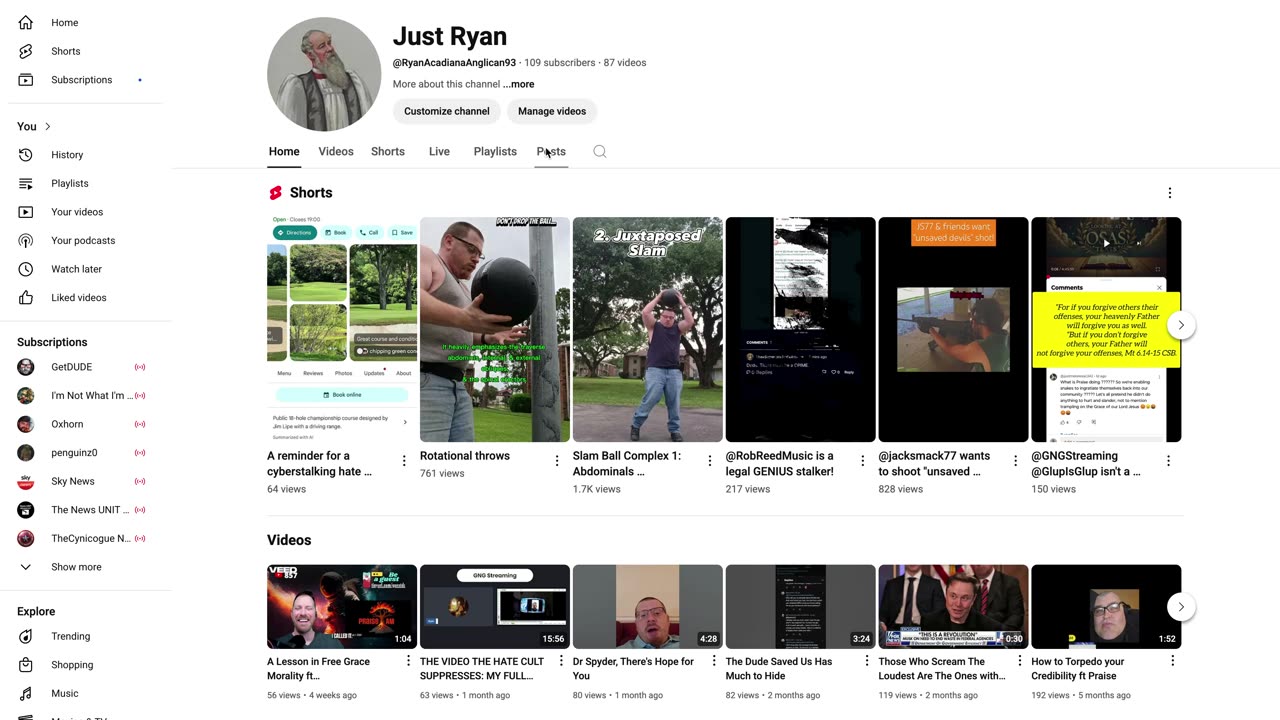Image resolution: width=1280 pixels, height=720 pixels.
Task: Play the Rotational throws short thumbnail
Action: tap(495, 329)
